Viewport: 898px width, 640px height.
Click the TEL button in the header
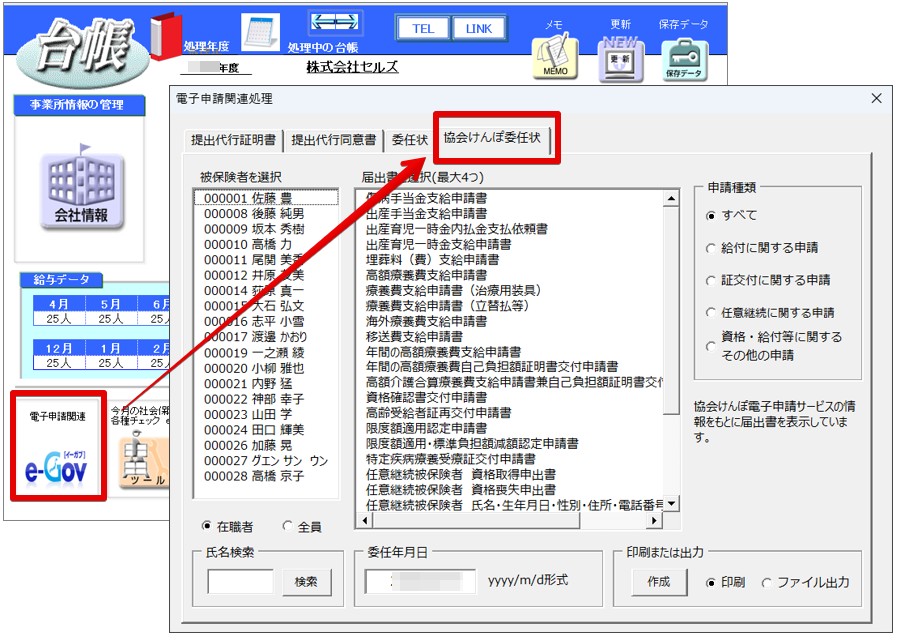pyautogui.click(x=423, y=29)
